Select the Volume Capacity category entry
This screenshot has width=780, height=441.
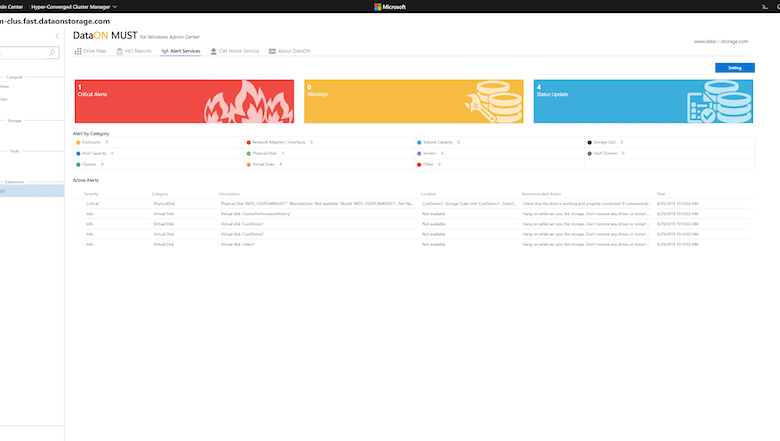438,142
